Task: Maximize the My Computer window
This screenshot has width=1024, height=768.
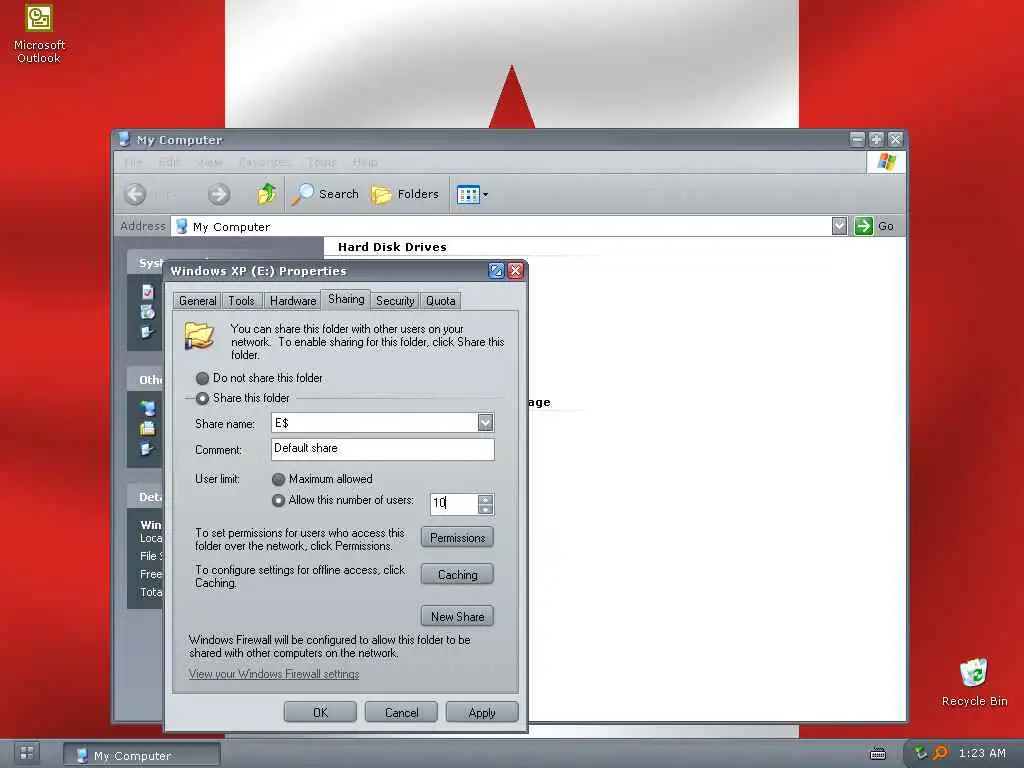Action: [x=876, y=139]
